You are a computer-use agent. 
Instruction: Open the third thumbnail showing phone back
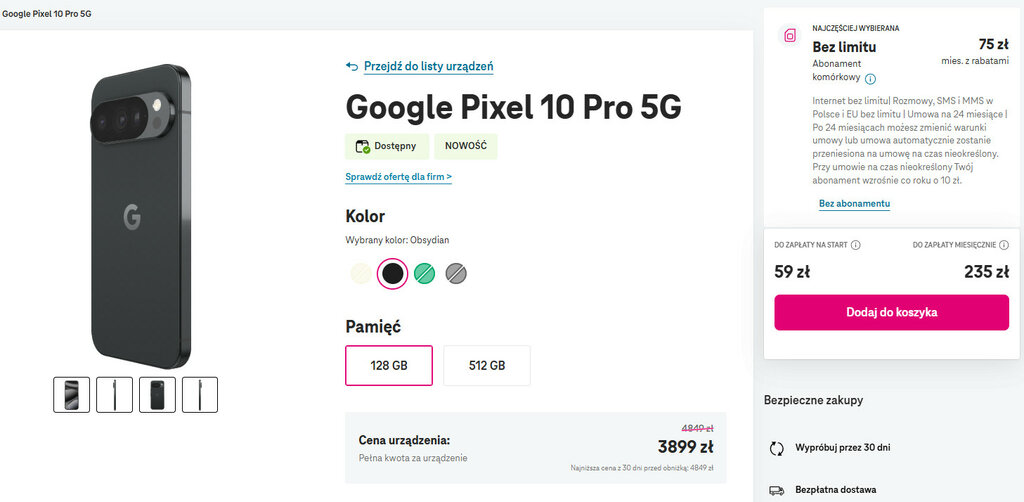click(x=157, y=394)
